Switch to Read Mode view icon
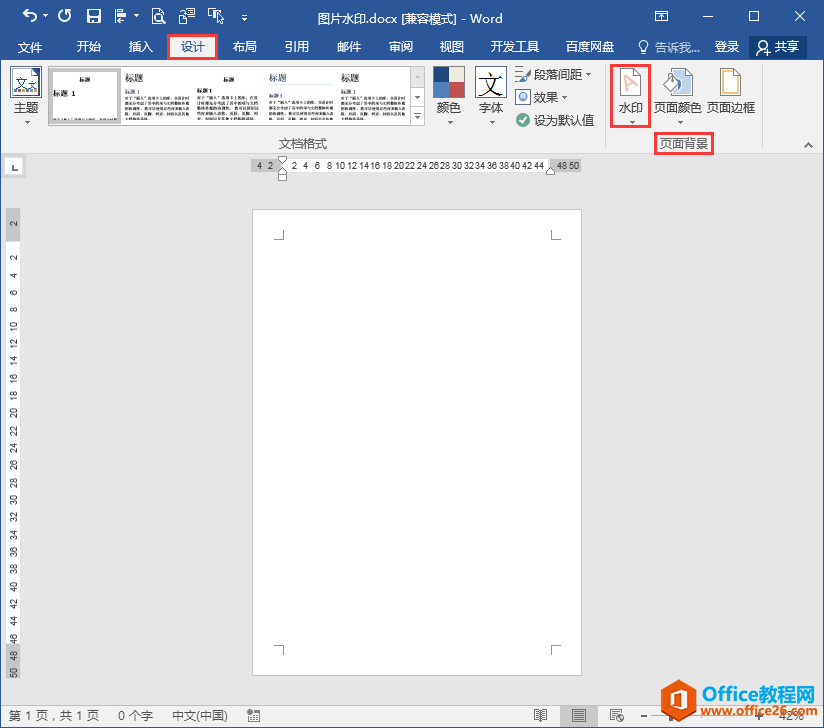The height and width of the screenshot is (728, 824). coord(540,715)
